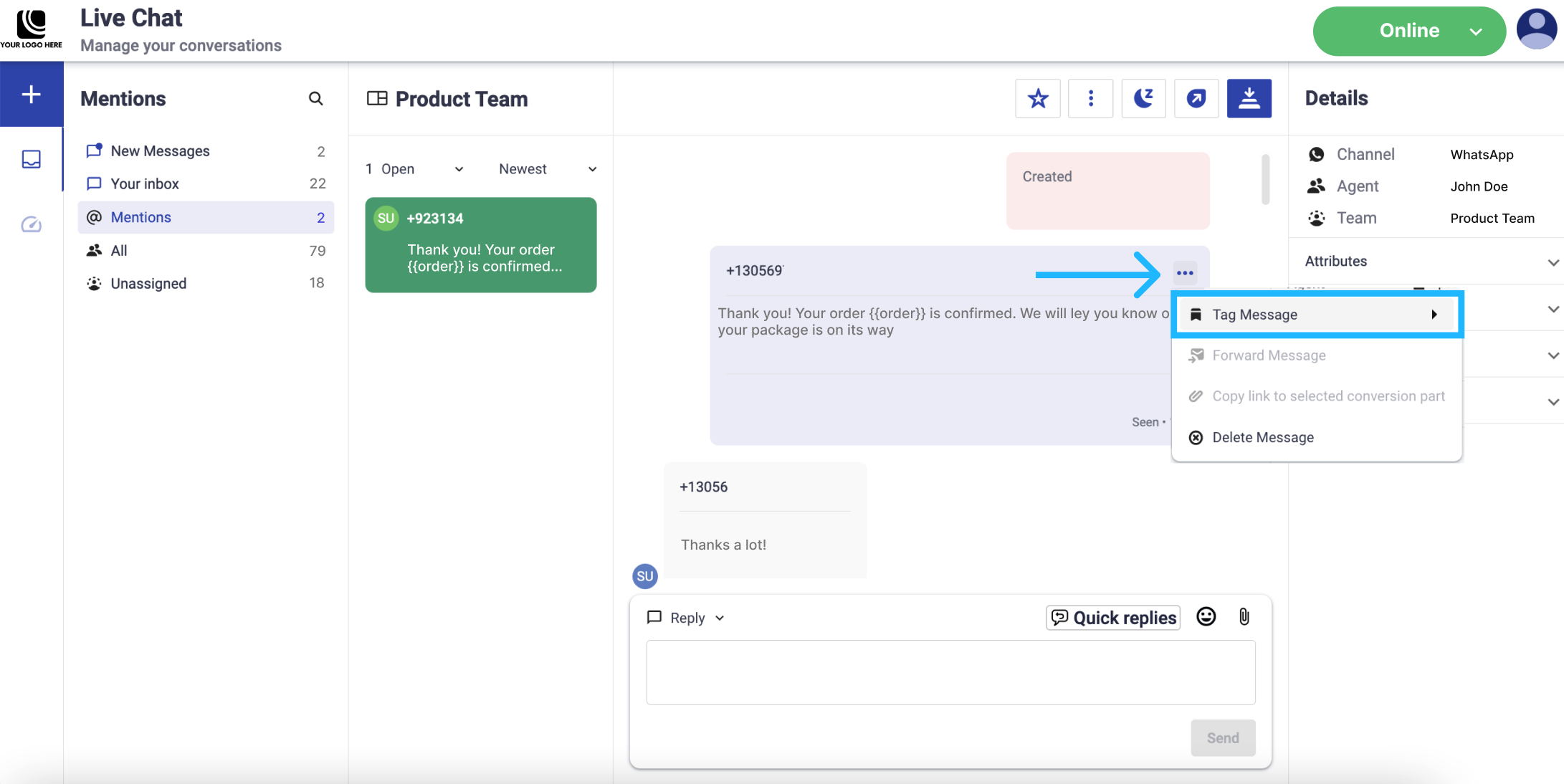Open the dashboard gauge icon in the sidebar

click(32, 225)
